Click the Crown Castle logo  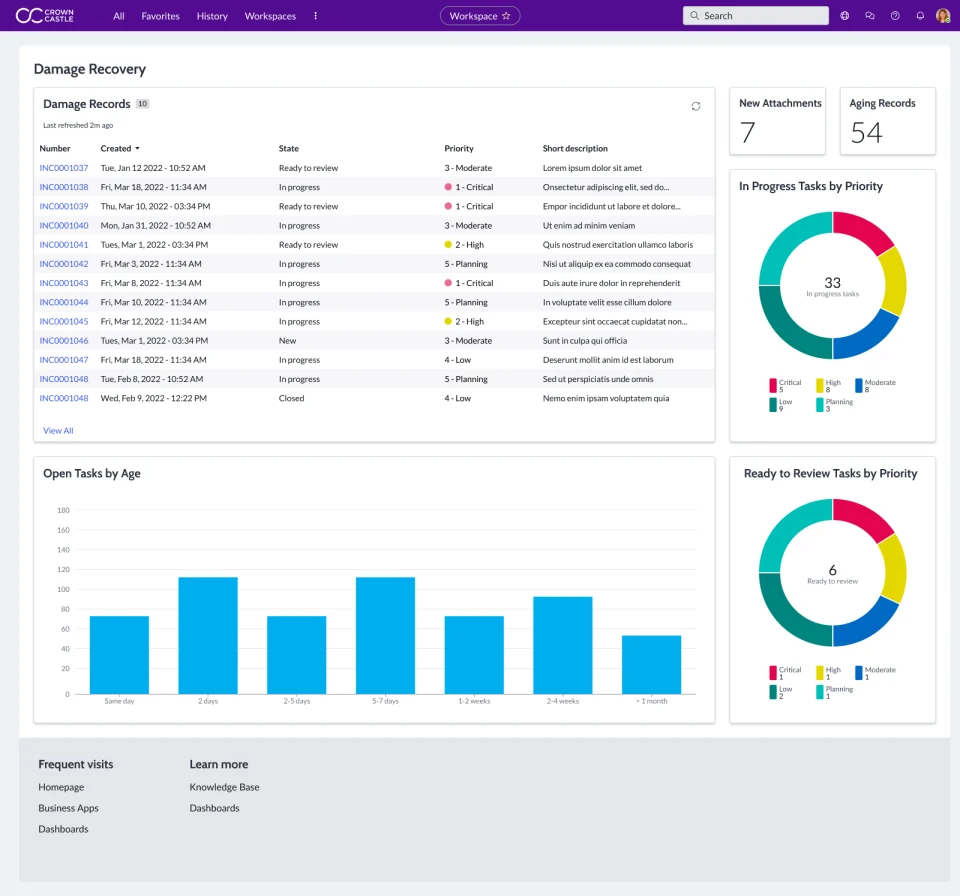pyautogui.click(x=44, y=15)
